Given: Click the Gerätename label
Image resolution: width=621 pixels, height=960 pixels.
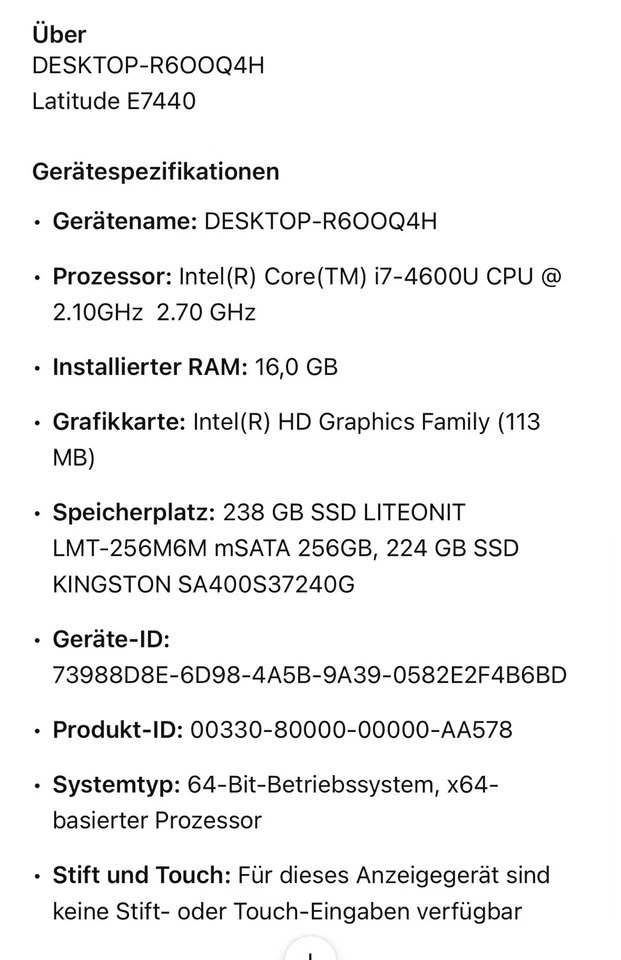Looking at the screenshot, I should point(124,221).
